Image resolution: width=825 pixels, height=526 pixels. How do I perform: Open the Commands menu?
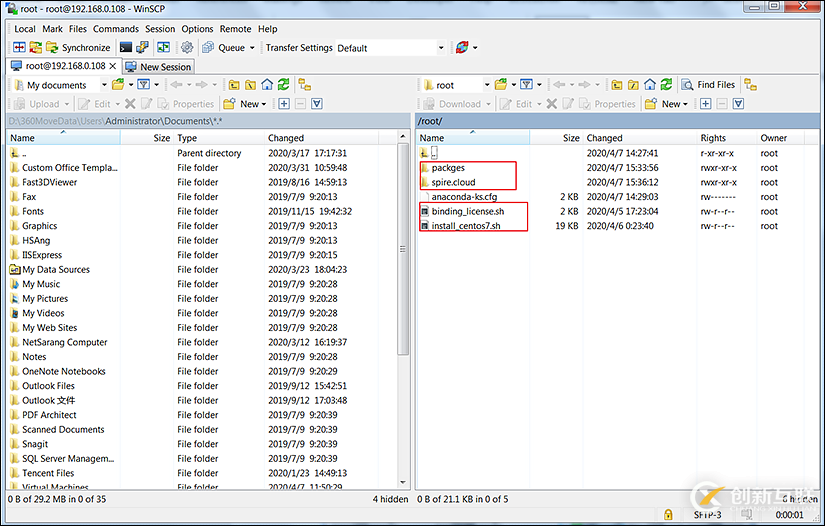coord(116,29)
